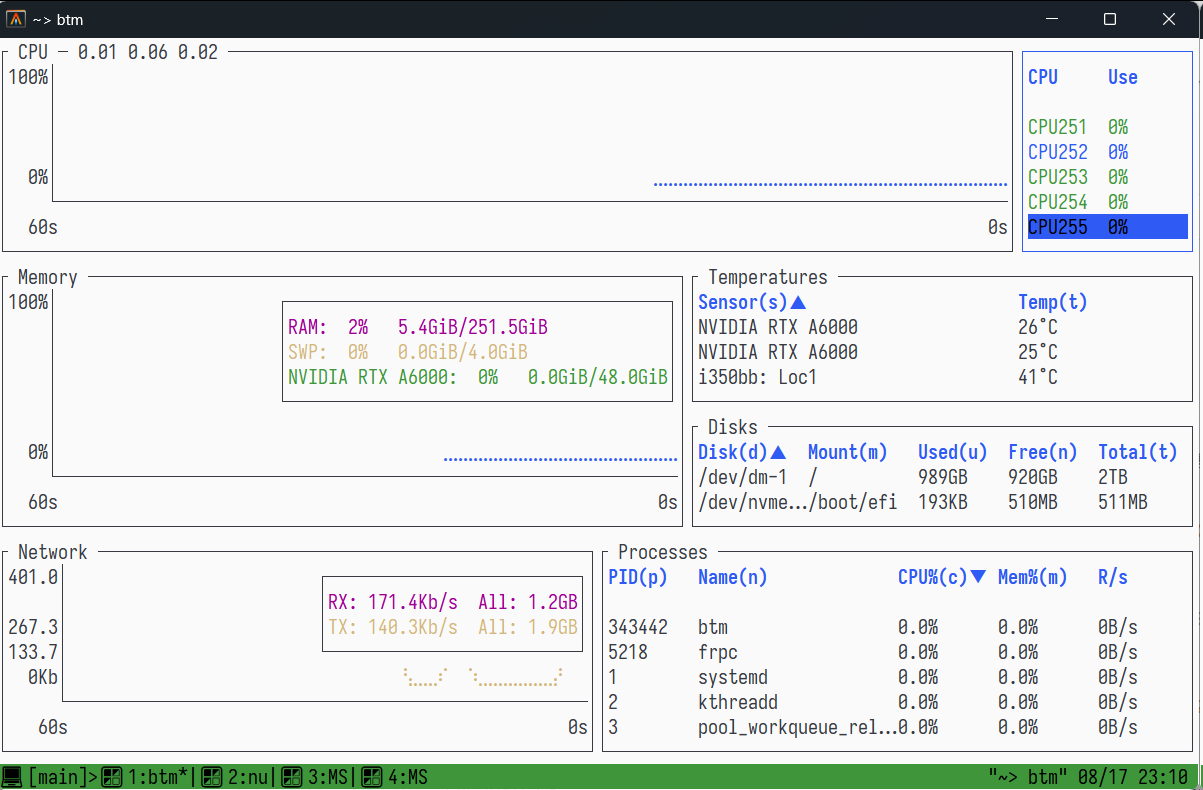Sort processes by PID(p) column
The width and height of the screenshot is (1203, 790).
[x=638, y=577]
